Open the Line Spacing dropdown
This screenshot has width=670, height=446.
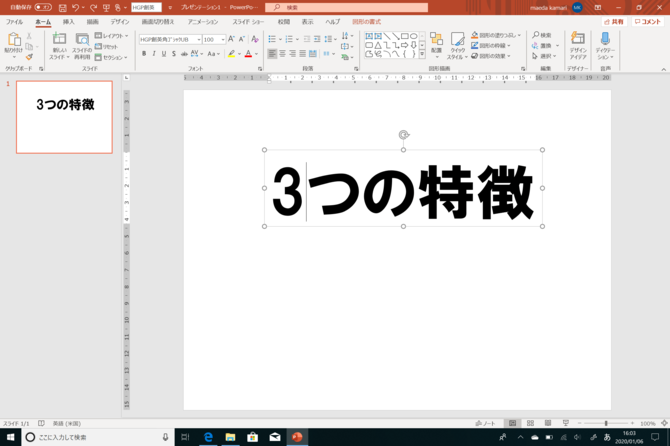[x=330, y=39]
